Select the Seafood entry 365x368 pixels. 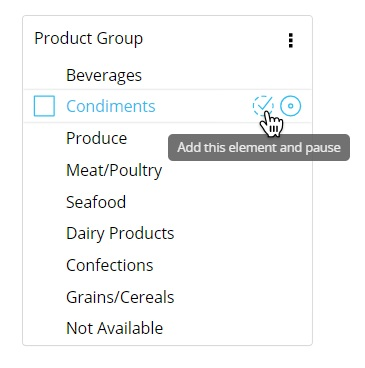click(x=96, y=202)
